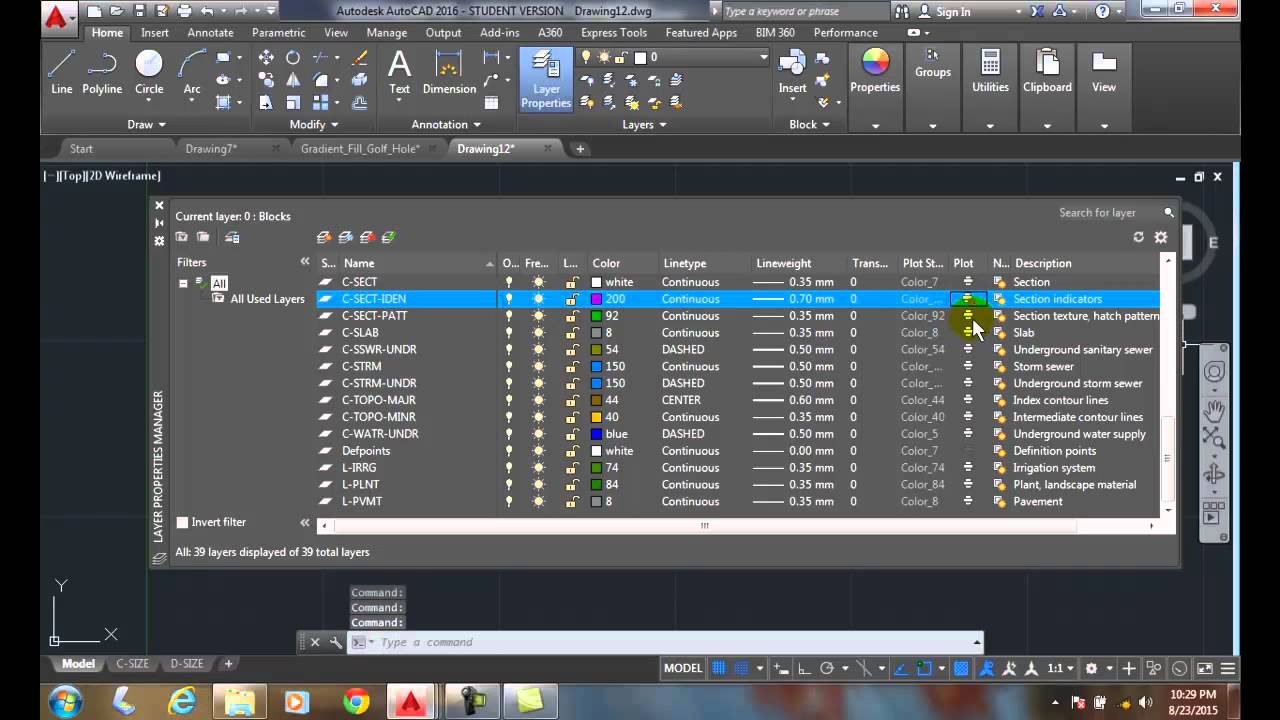Image resolution: width=1280 pixels, height=720 pixels.
Task: Click the blue color swatch for C-WATR-UNDR
Action: (597, 434)
